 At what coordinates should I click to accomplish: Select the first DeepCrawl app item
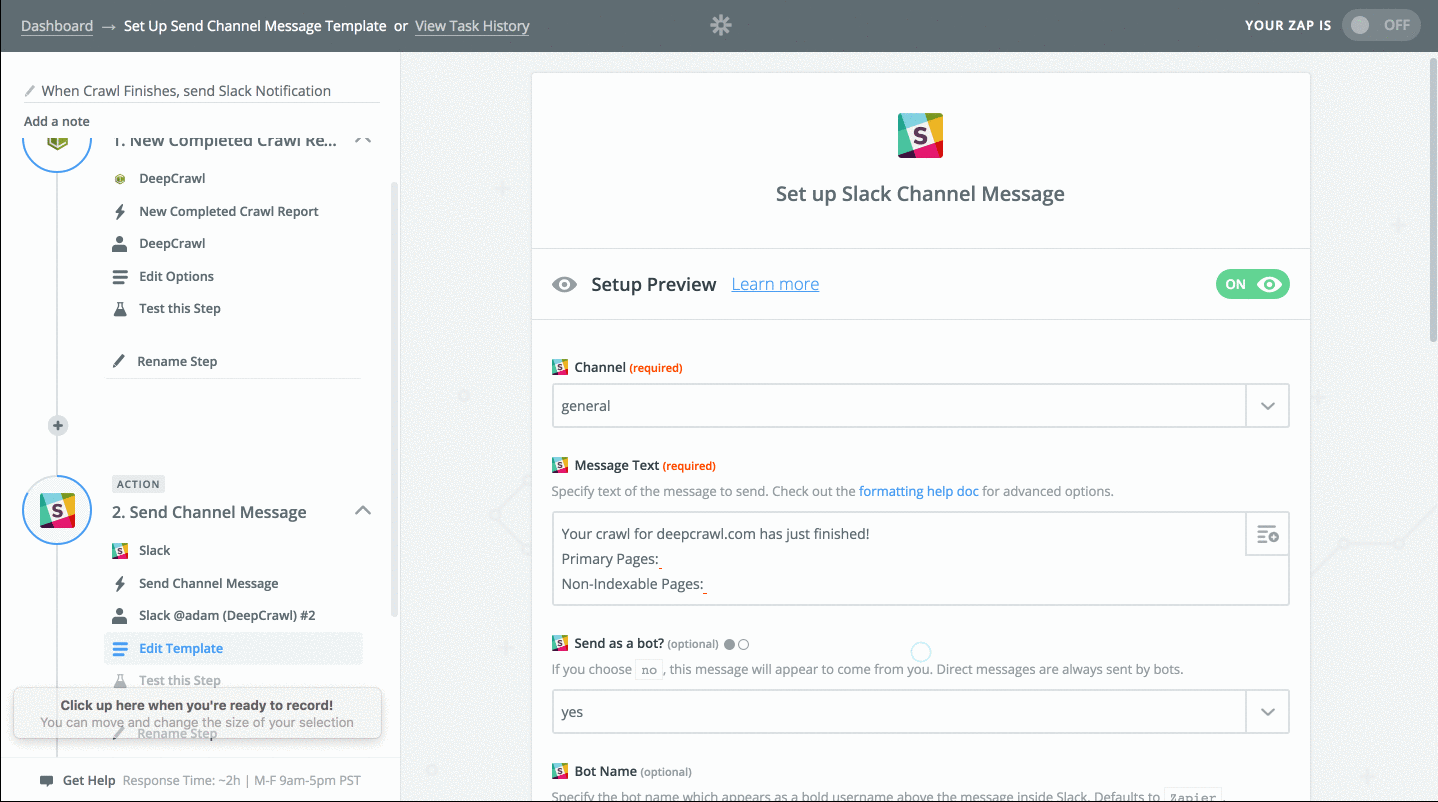172,179
